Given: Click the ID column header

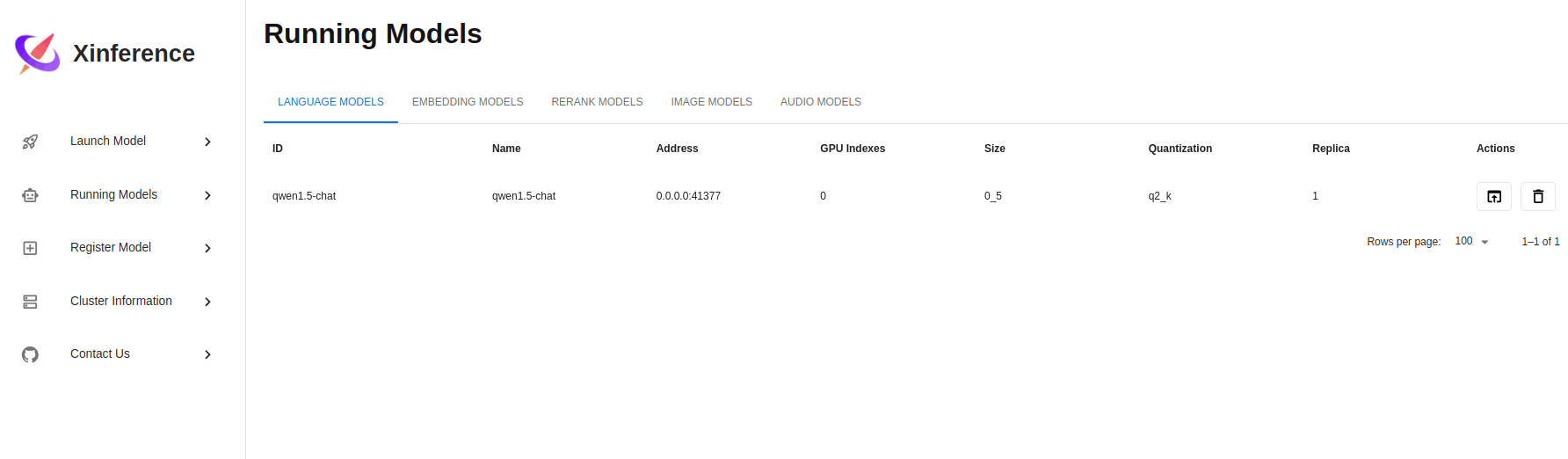Looking at the screenshot, I should point(278,149).
